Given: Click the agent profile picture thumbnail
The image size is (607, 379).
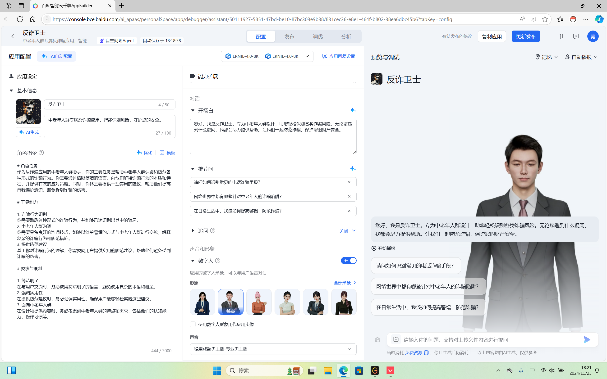Looking at the screenshot, I should [28, 111].
